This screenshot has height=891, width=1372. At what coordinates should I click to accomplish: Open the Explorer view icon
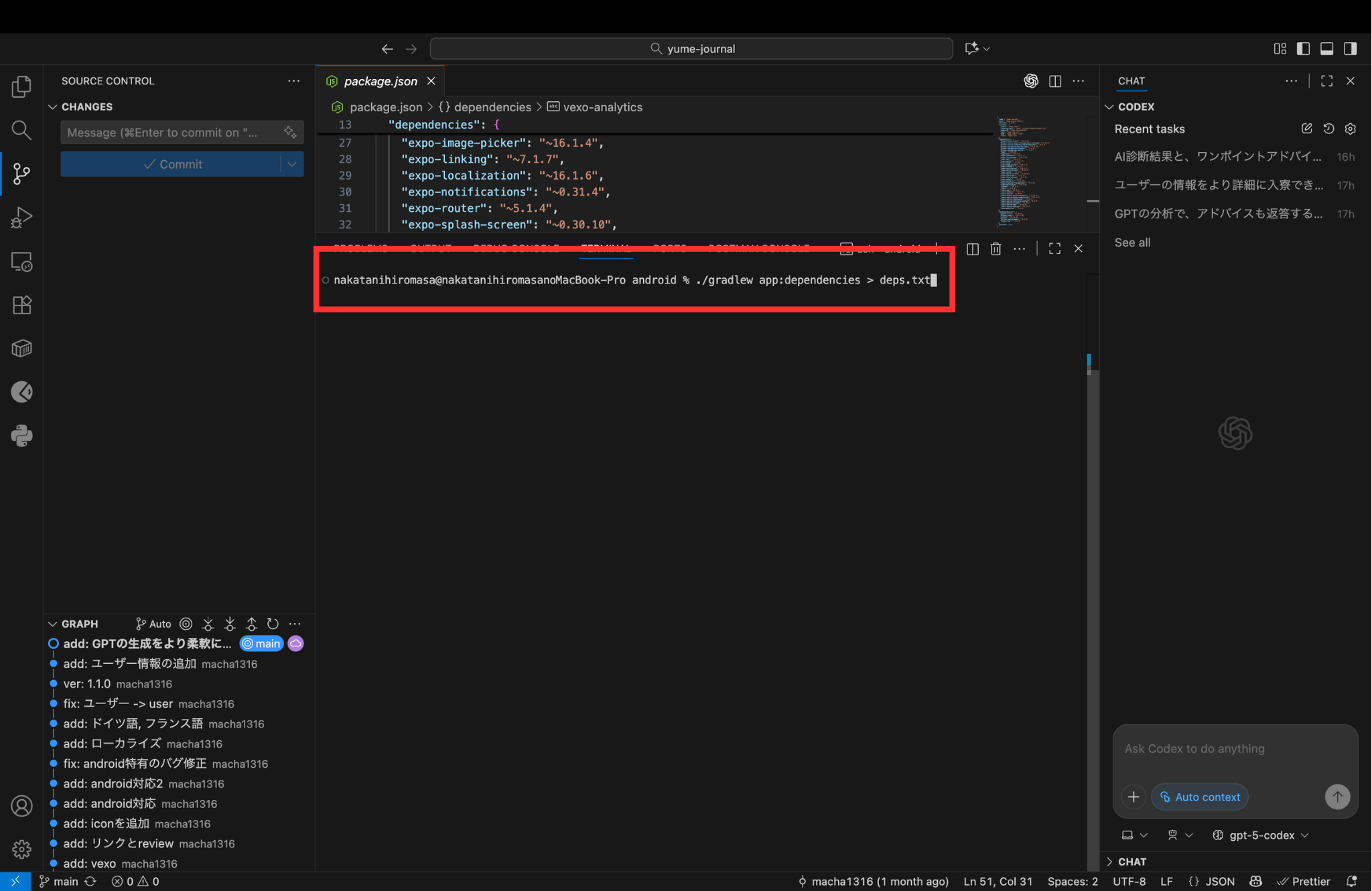click(21, 86)
